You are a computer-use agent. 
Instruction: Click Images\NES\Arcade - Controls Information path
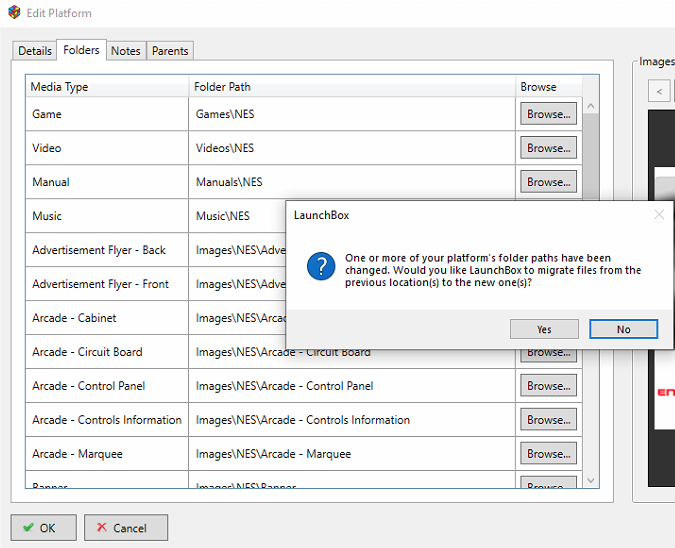point(352,420)
